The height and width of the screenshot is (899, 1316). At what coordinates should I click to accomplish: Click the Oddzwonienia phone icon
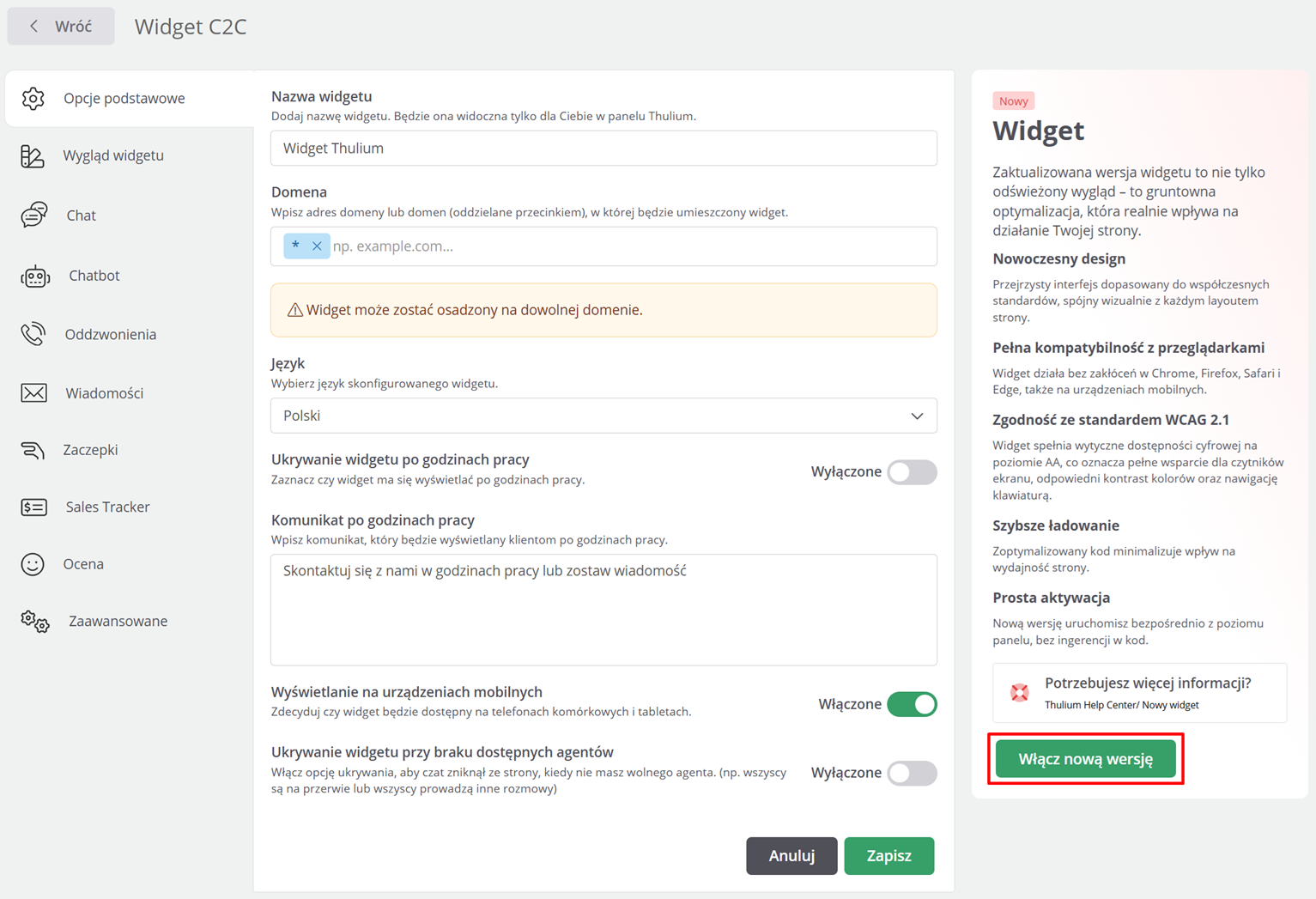click(x=33, y=334)
